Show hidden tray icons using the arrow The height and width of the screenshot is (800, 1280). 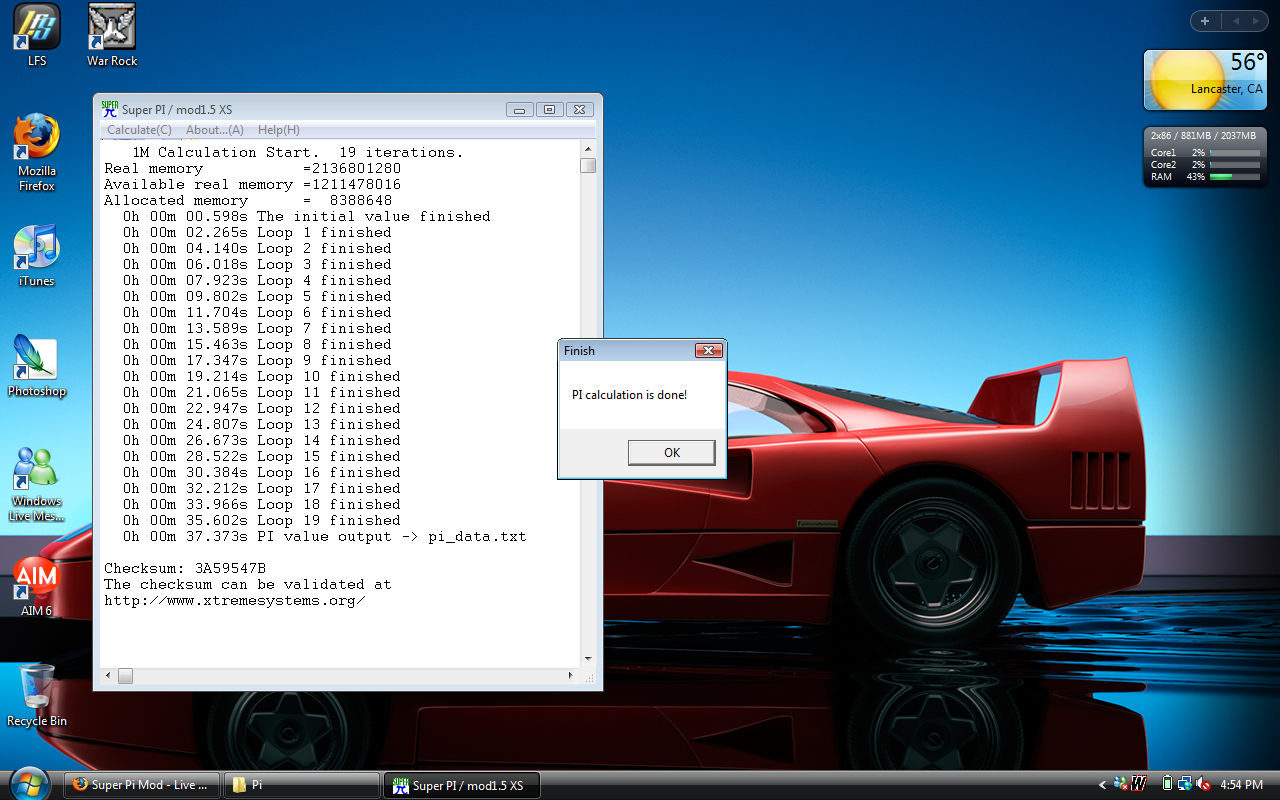(x=1103, y=785)
